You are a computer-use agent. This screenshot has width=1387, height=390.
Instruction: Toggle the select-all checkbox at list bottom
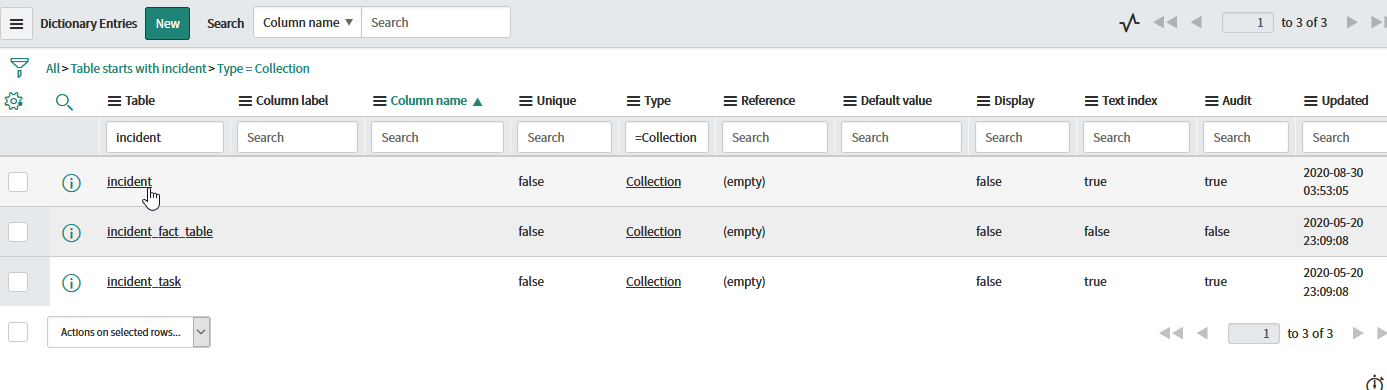pos(18,332)
